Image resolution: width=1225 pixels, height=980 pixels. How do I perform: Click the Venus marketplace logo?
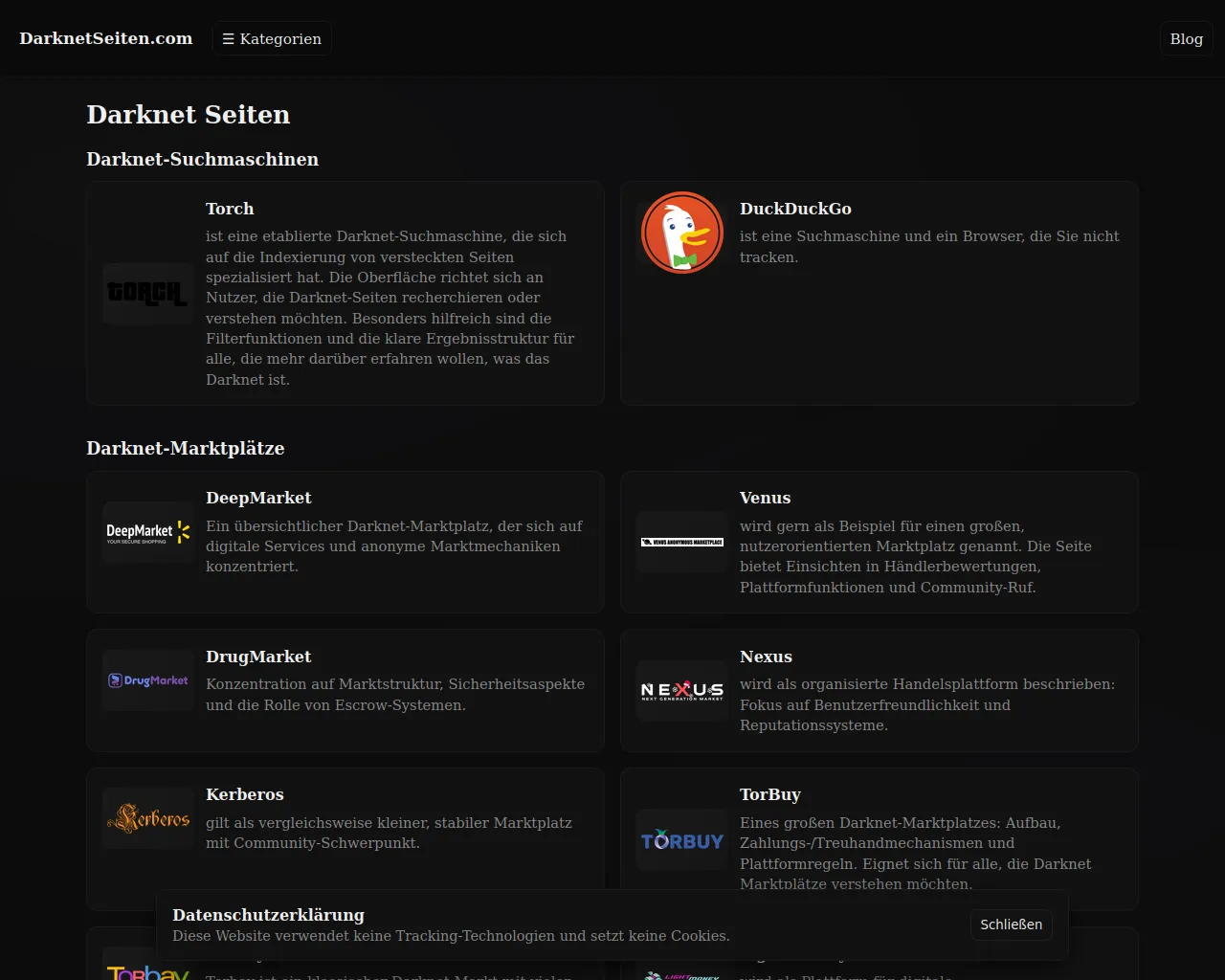[x=682, y=542]
